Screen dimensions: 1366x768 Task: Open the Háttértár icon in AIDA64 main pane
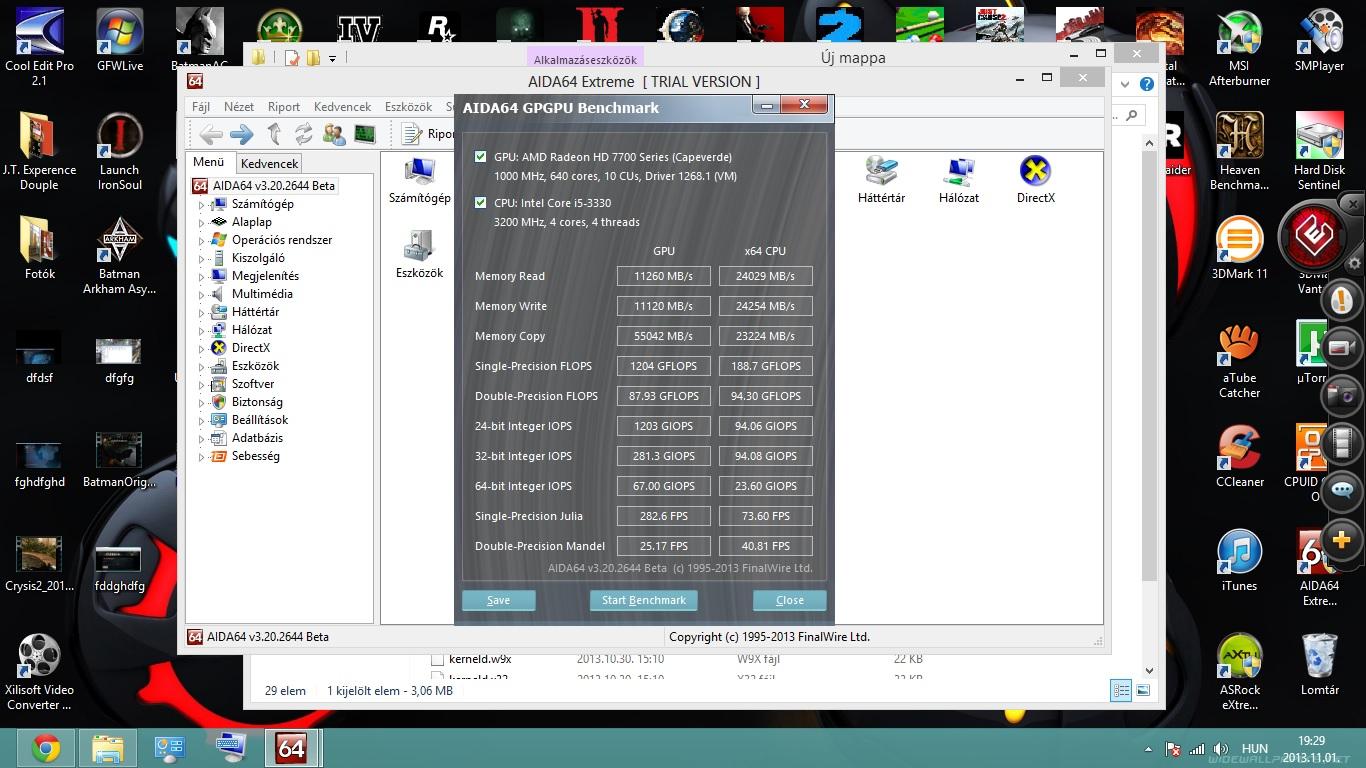(x=881, y=181)
